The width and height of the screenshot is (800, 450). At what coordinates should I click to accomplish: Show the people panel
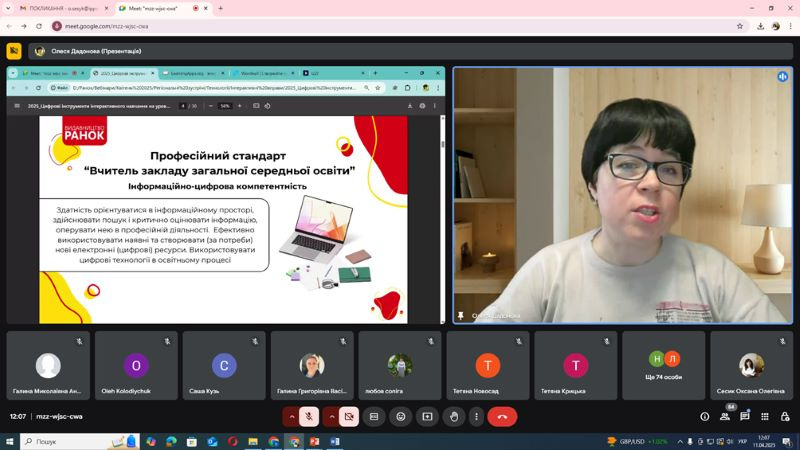[724, 417]
